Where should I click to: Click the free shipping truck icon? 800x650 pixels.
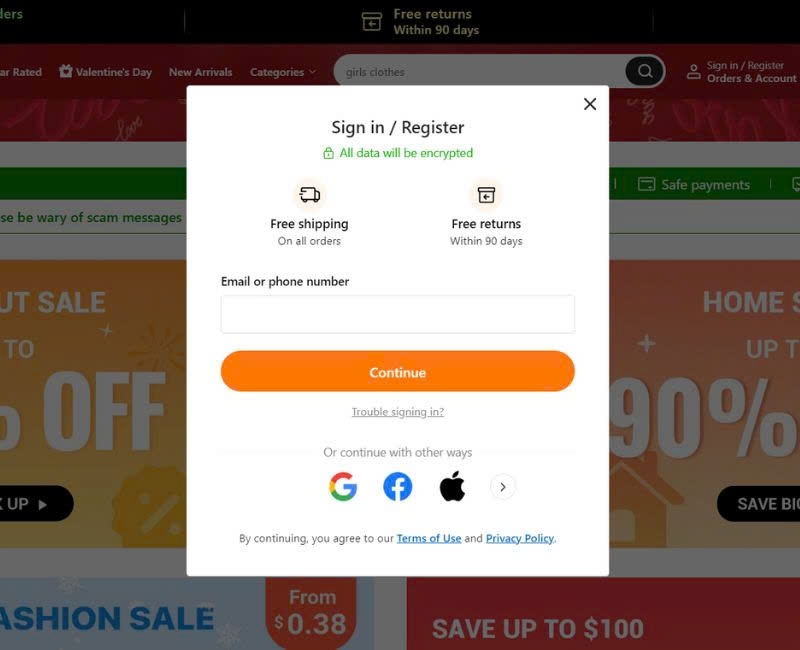[x=310, y=194]
